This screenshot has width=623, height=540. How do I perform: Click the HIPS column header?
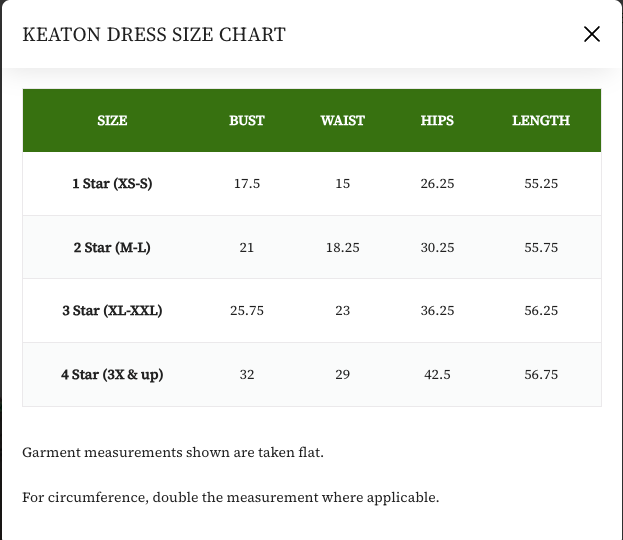coord(437,120)
